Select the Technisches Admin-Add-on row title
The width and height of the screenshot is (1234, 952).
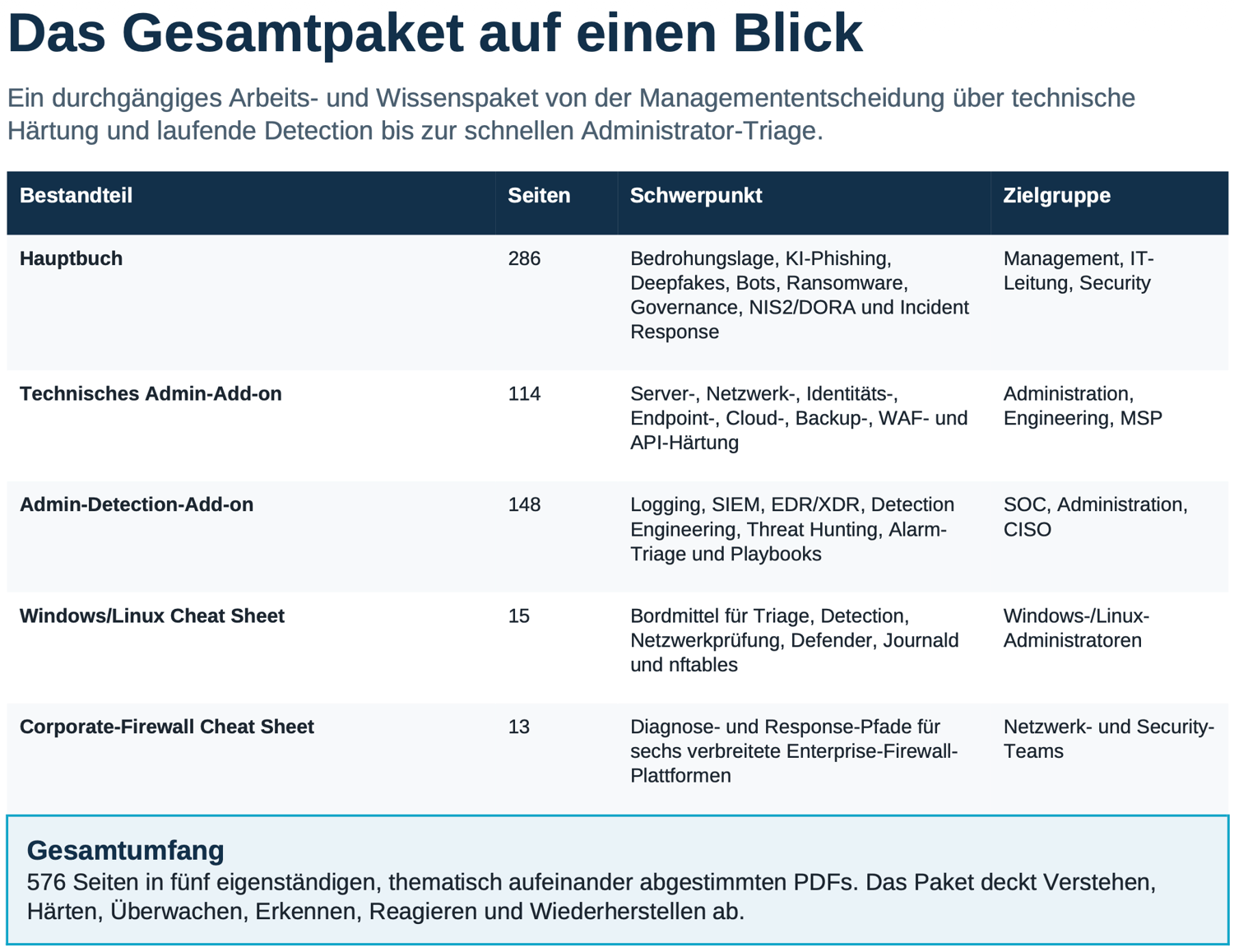point(151,393)
